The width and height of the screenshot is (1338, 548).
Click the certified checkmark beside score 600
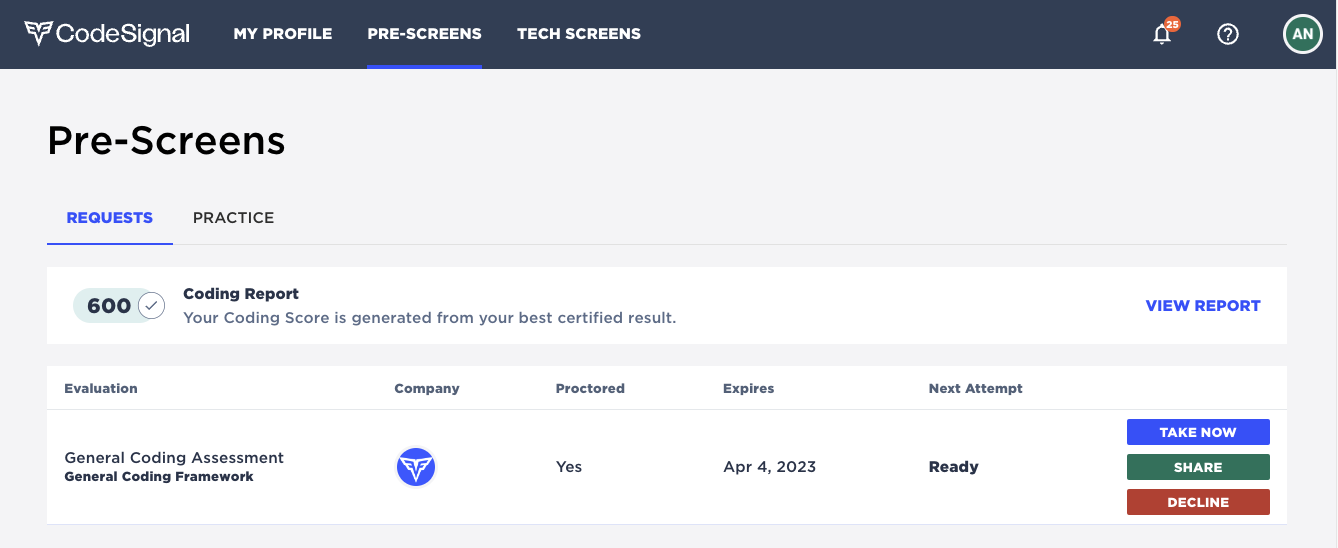[151, 306]
